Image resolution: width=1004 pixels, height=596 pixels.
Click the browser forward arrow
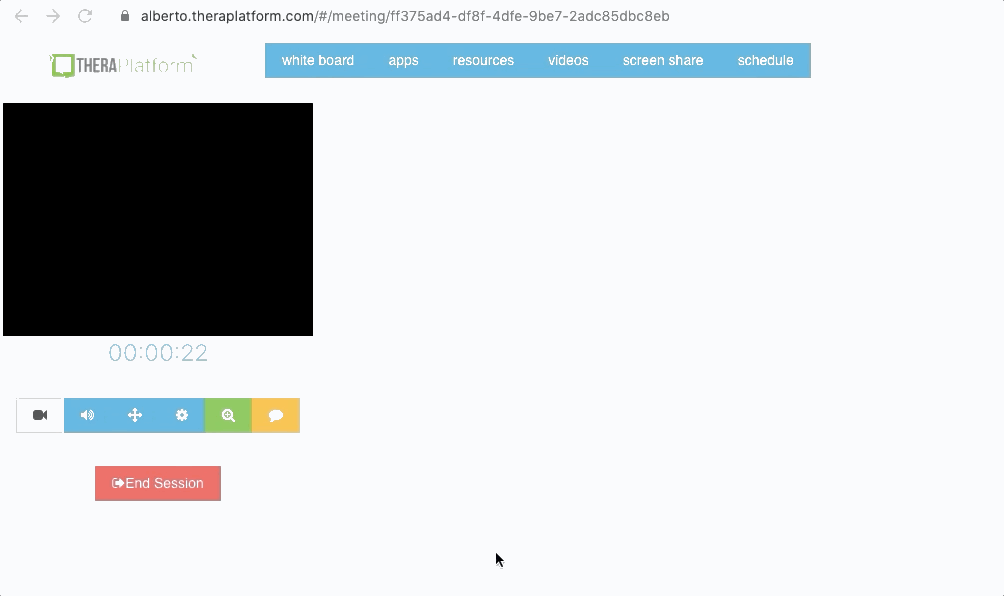pos(53,16)
